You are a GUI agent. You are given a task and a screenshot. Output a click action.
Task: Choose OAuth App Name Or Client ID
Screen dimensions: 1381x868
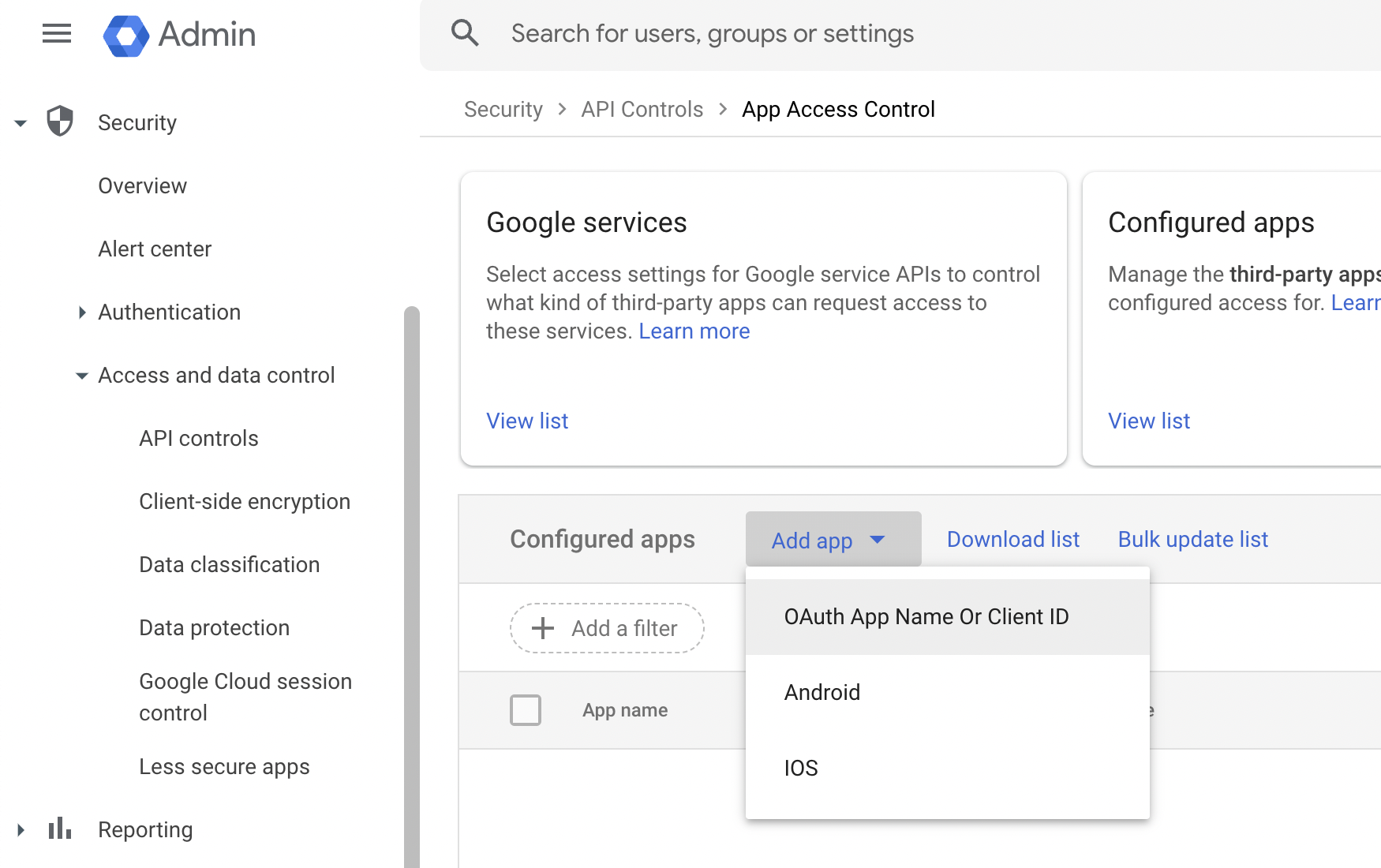coord(948,617)
